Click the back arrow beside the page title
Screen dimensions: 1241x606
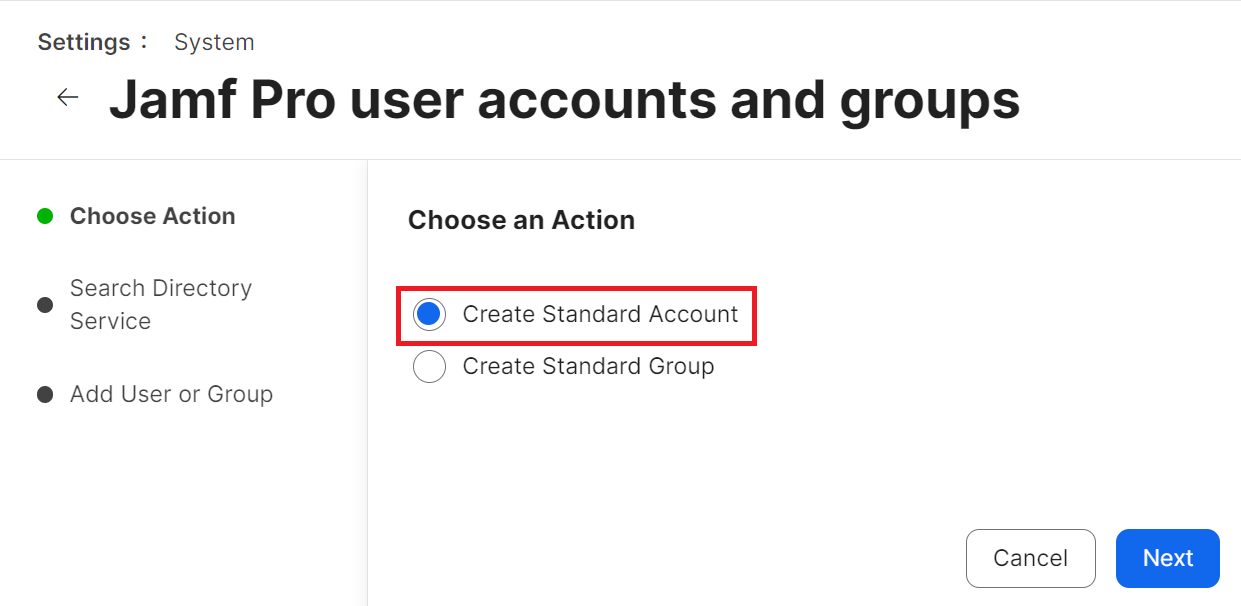click(67, 97)
